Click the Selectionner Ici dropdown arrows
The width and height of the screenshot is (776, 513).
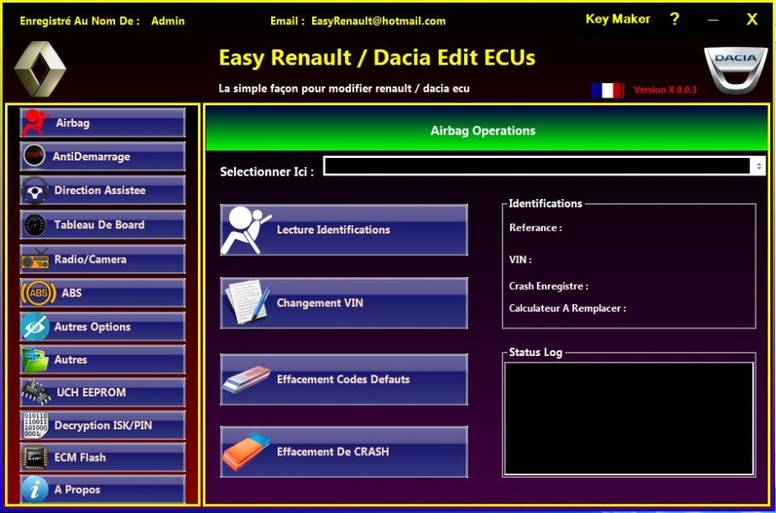click(759, 166)
